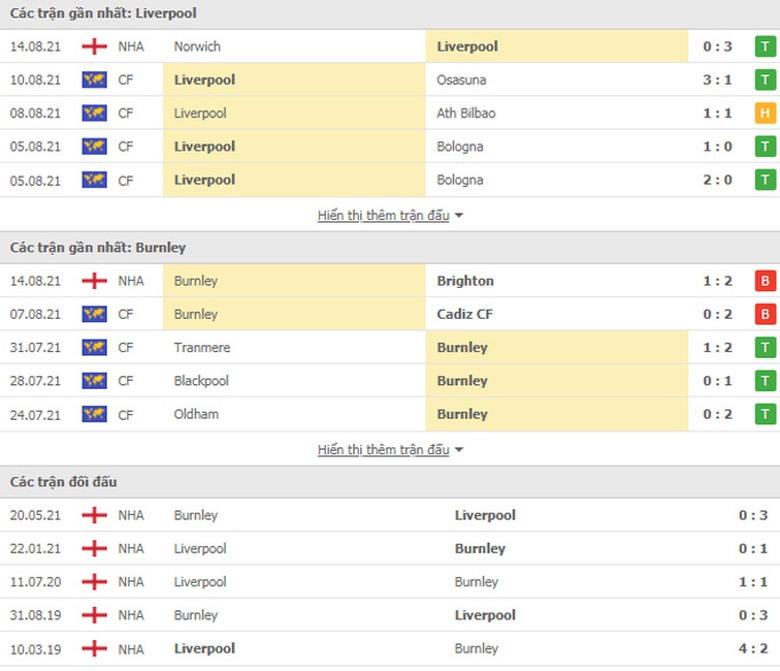Expand more Liverpool matches with arrow
Viewport: 780px width, 671px height.
(459, 216)
